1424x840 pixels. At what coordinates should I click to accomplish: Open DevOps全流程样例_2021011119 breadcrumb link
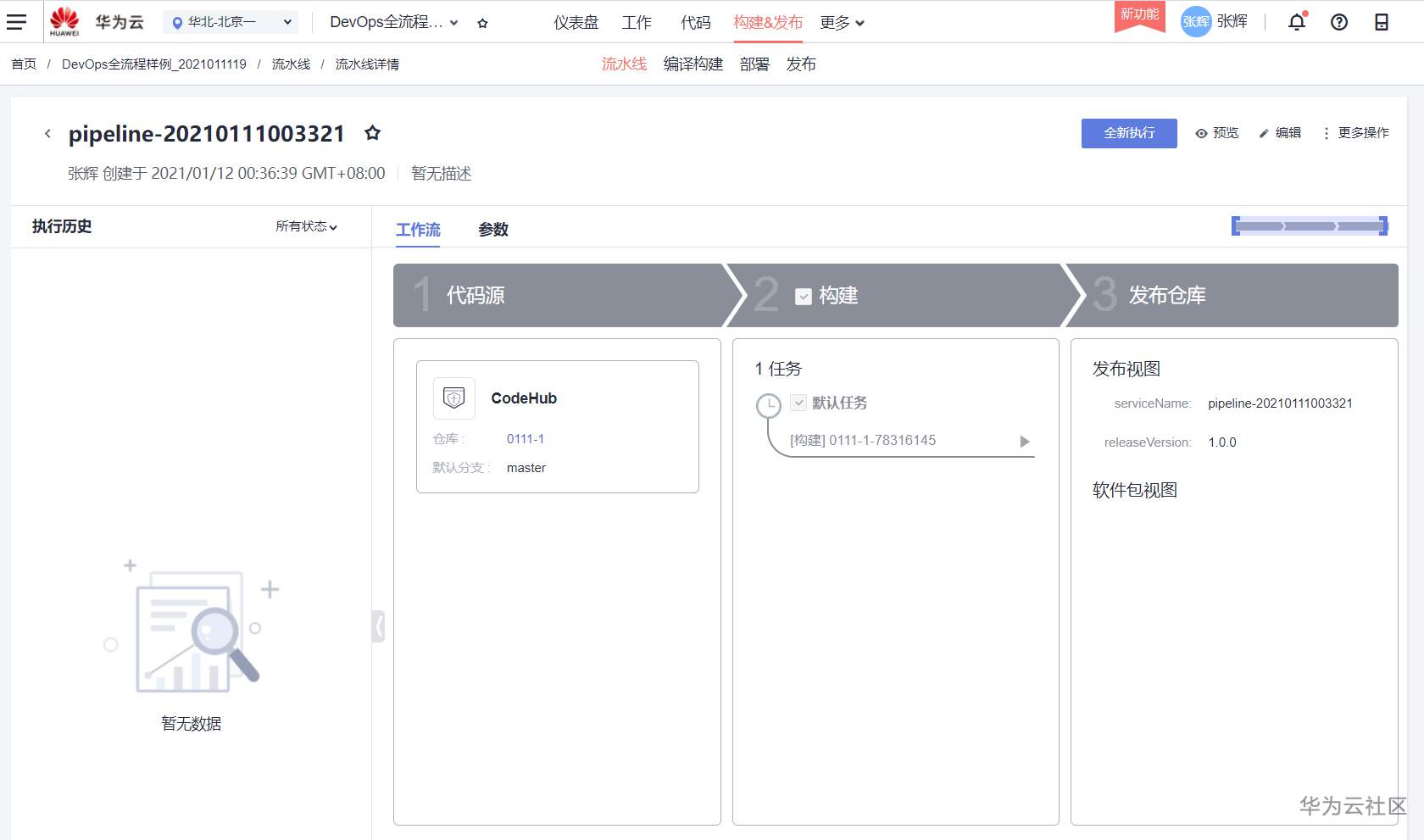tap(154, 64)
